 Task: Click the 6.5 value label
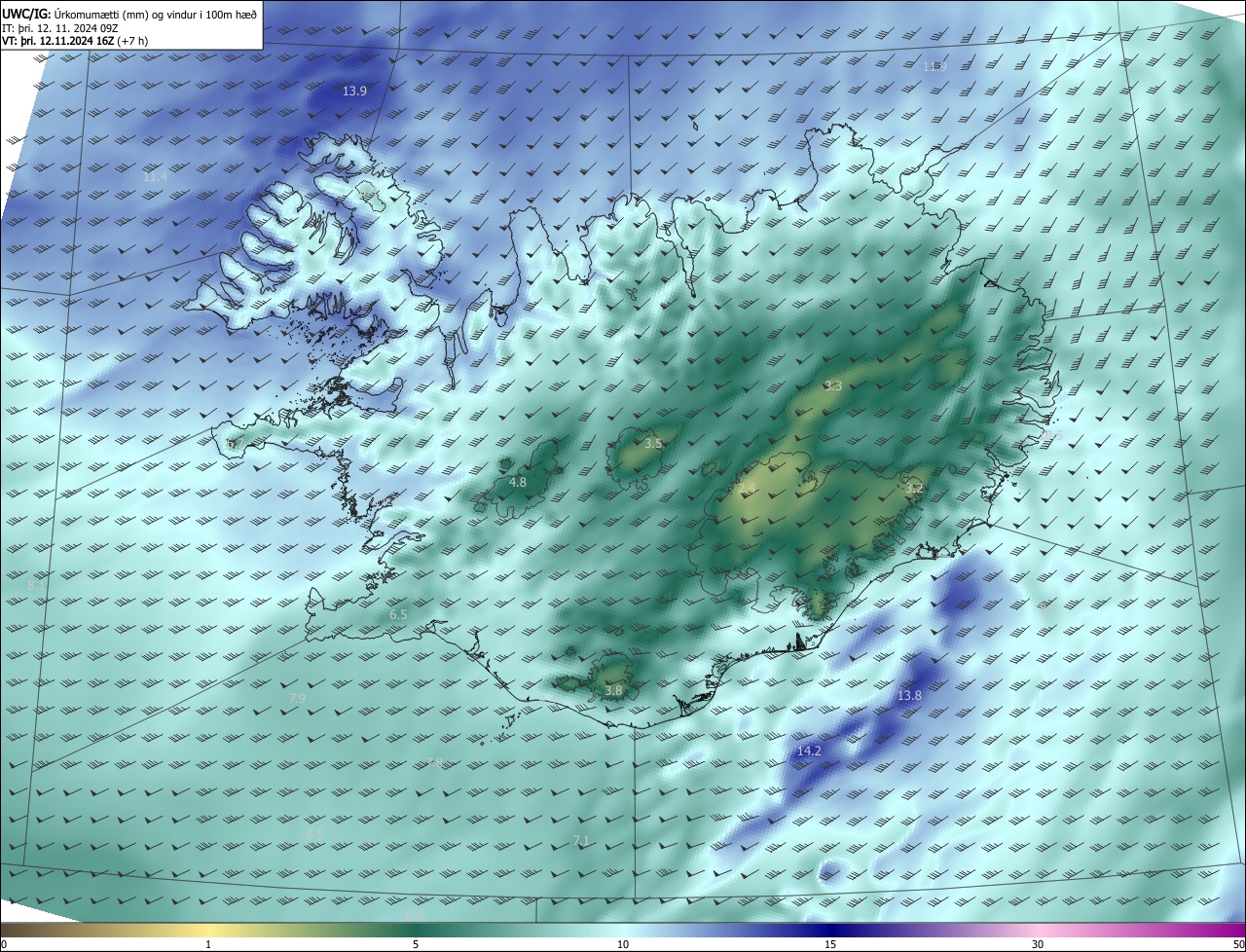(x=398, y=615)
